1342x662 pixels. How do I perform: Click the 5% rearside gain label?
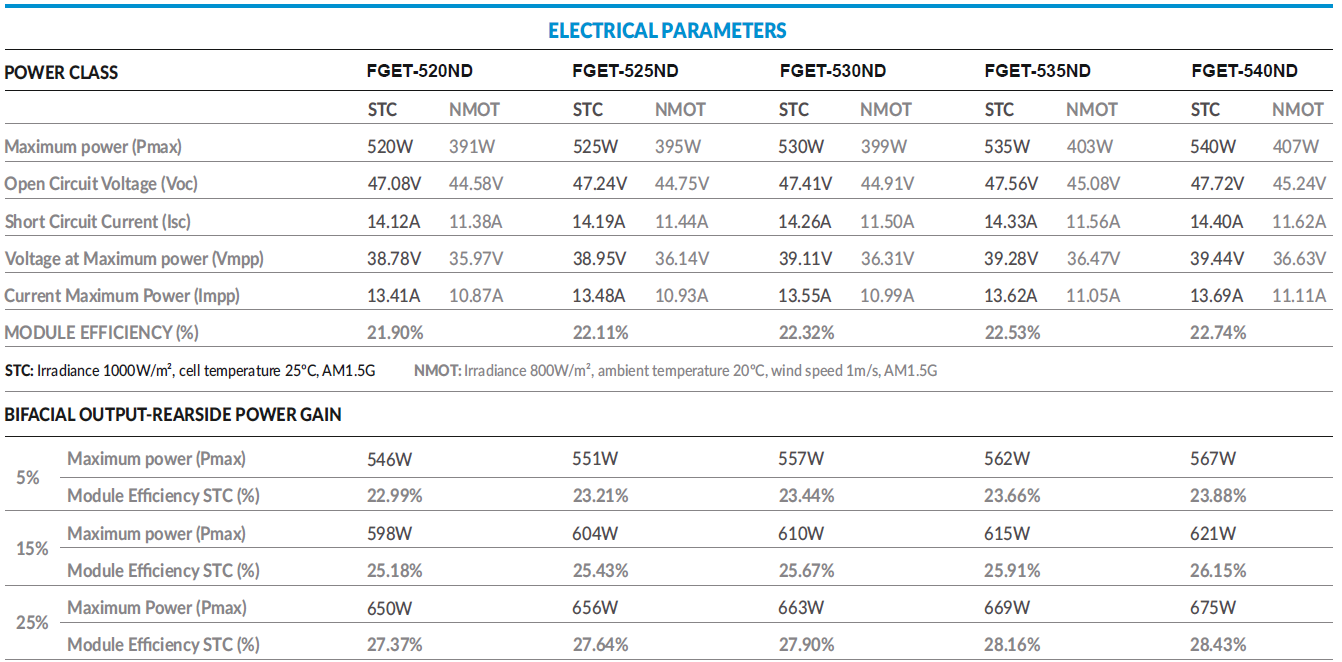(x=28, y=477)
